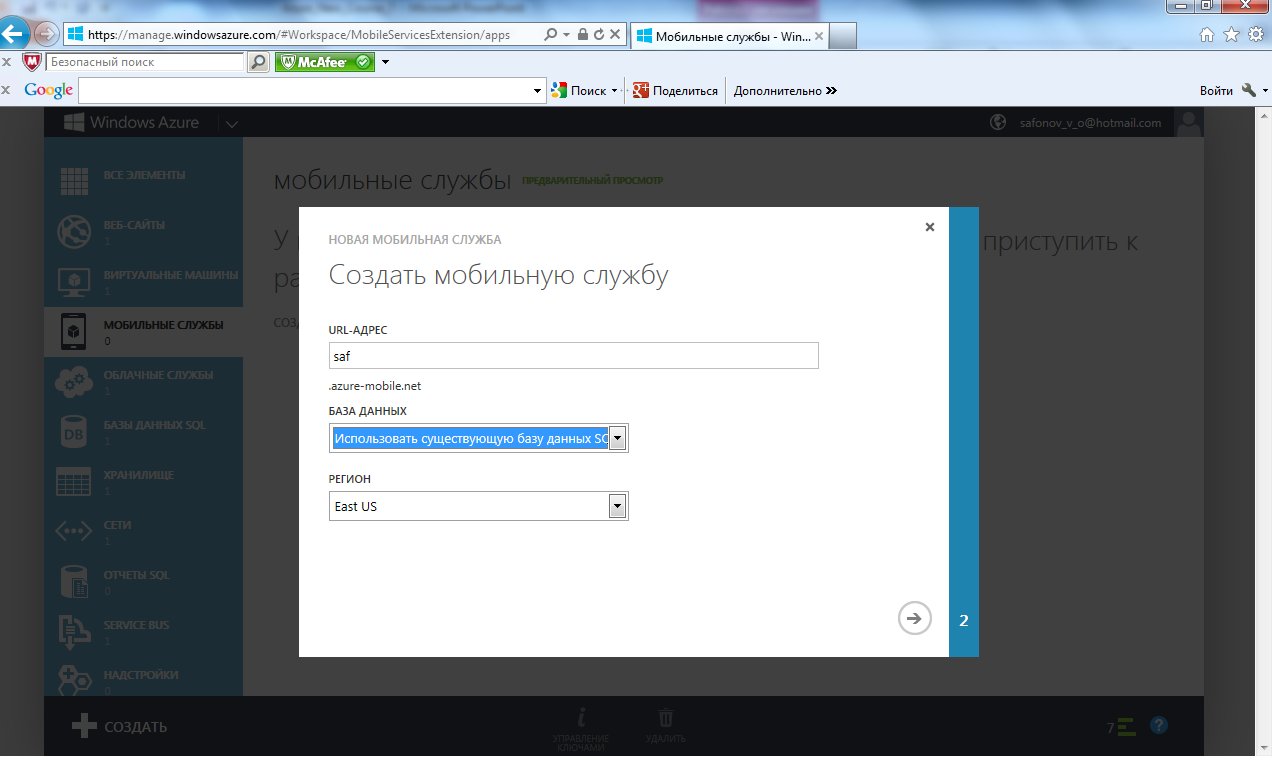Click the search magnifier in address bar

click(x=550, y=34)
